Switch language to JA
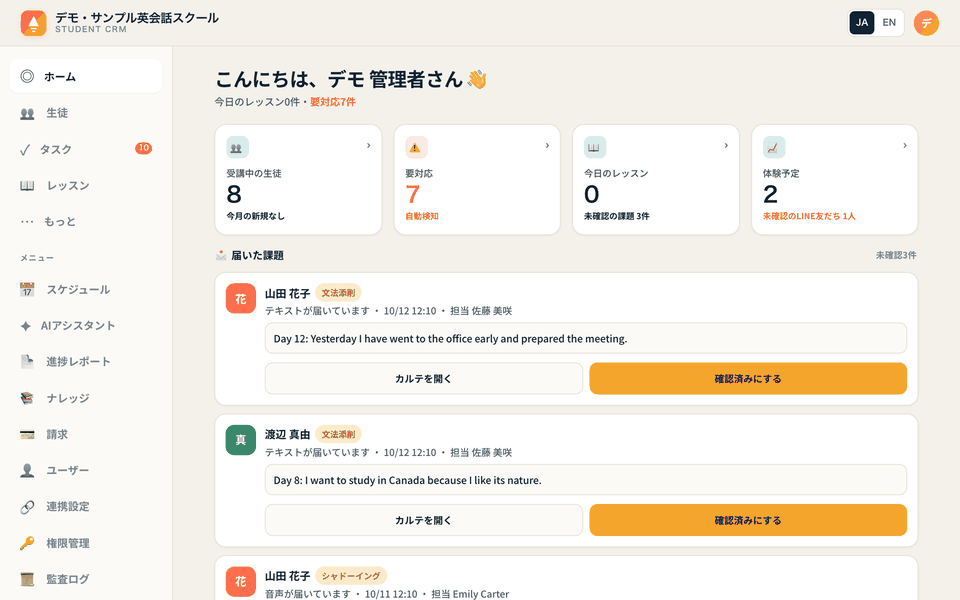Screen dimensions: 960x600 coord(862,23)
